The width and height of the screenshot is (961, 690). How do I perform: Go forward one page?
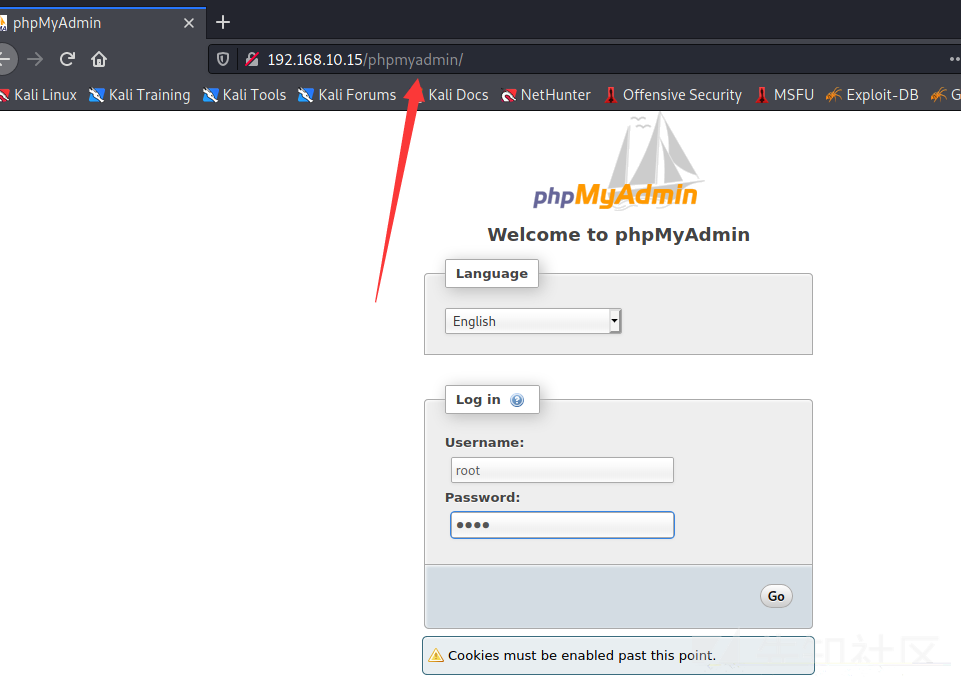pos(35,59)
